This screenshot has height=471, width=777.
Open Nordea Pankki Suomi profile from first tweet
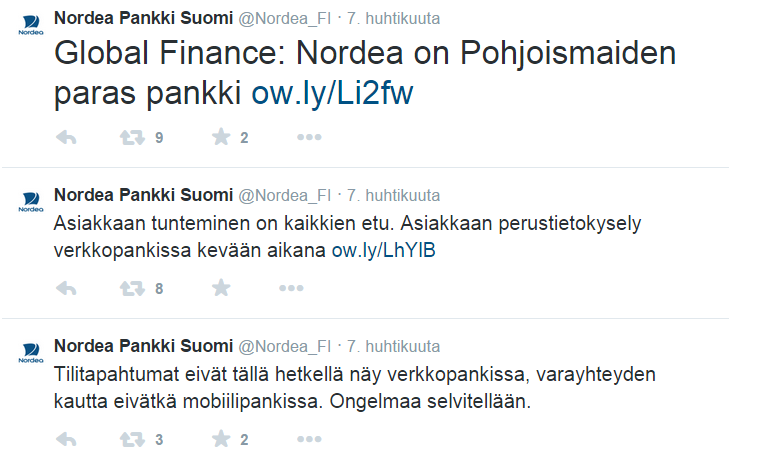(142, 18)
